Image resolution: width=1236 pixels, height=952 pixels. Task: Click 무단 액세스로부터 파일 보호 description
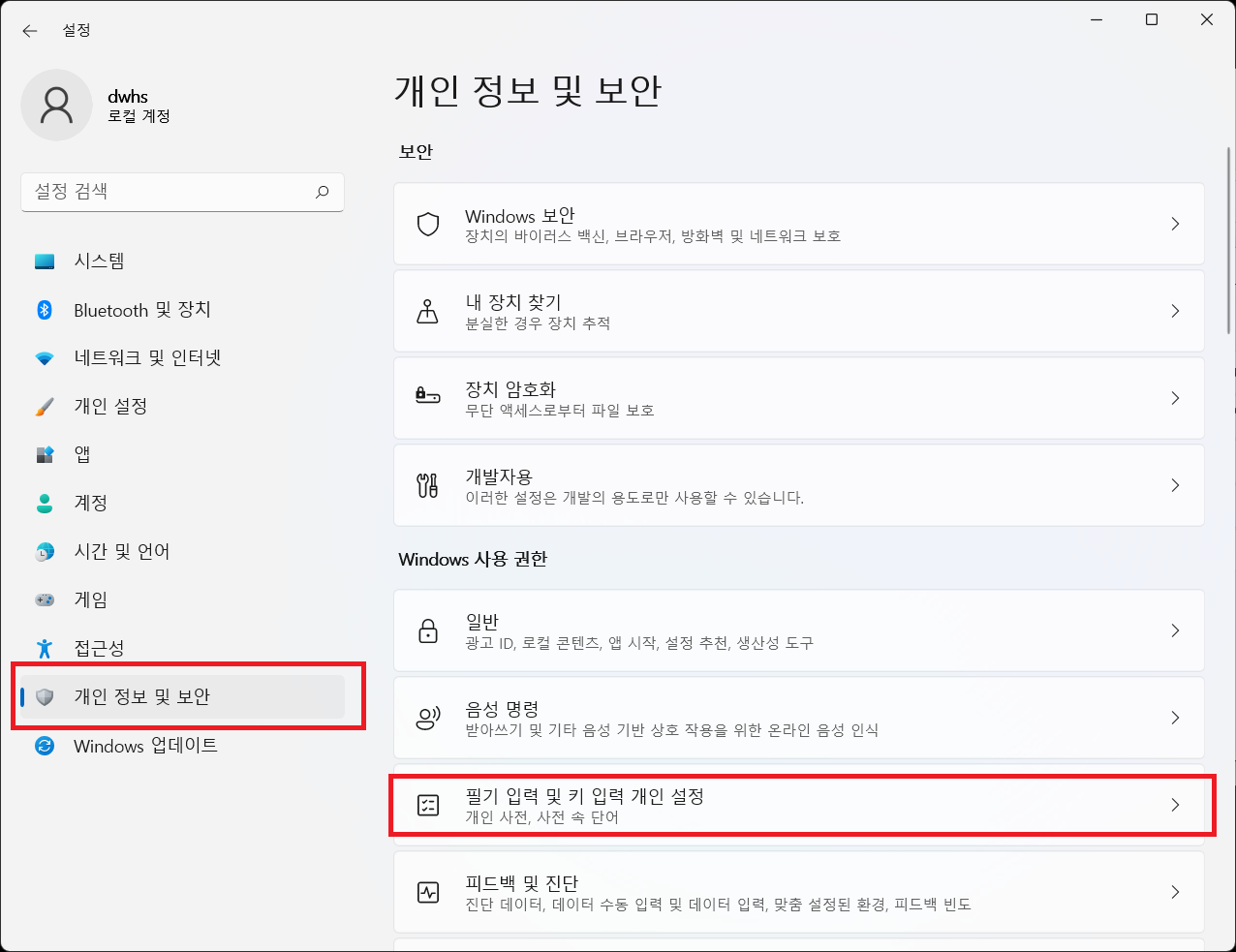[560, 411]
